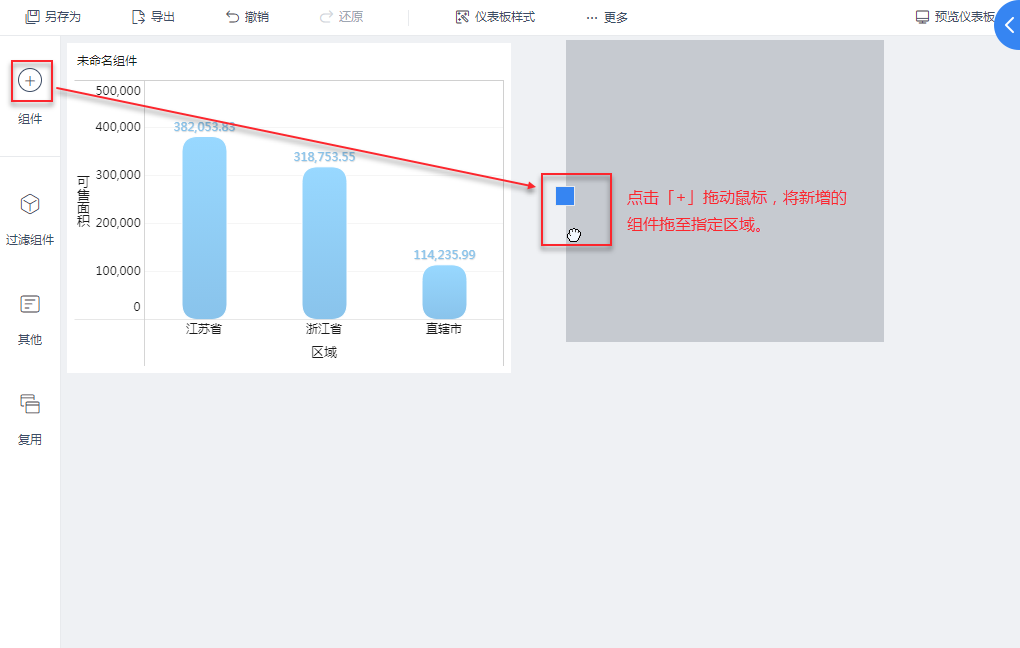Click the 仪表板样式 dashboard style icon
The image size is (1020, 648).
pyautogui.click(x=463, y=17)
